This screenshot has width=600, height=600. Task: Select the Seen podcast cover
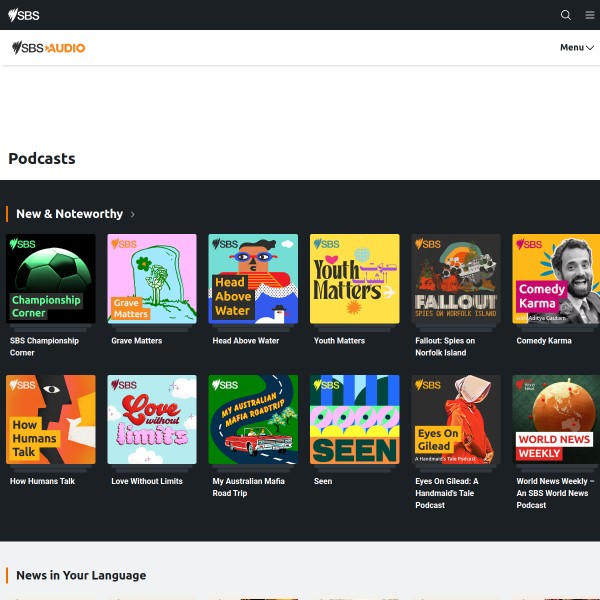[354, 420]
